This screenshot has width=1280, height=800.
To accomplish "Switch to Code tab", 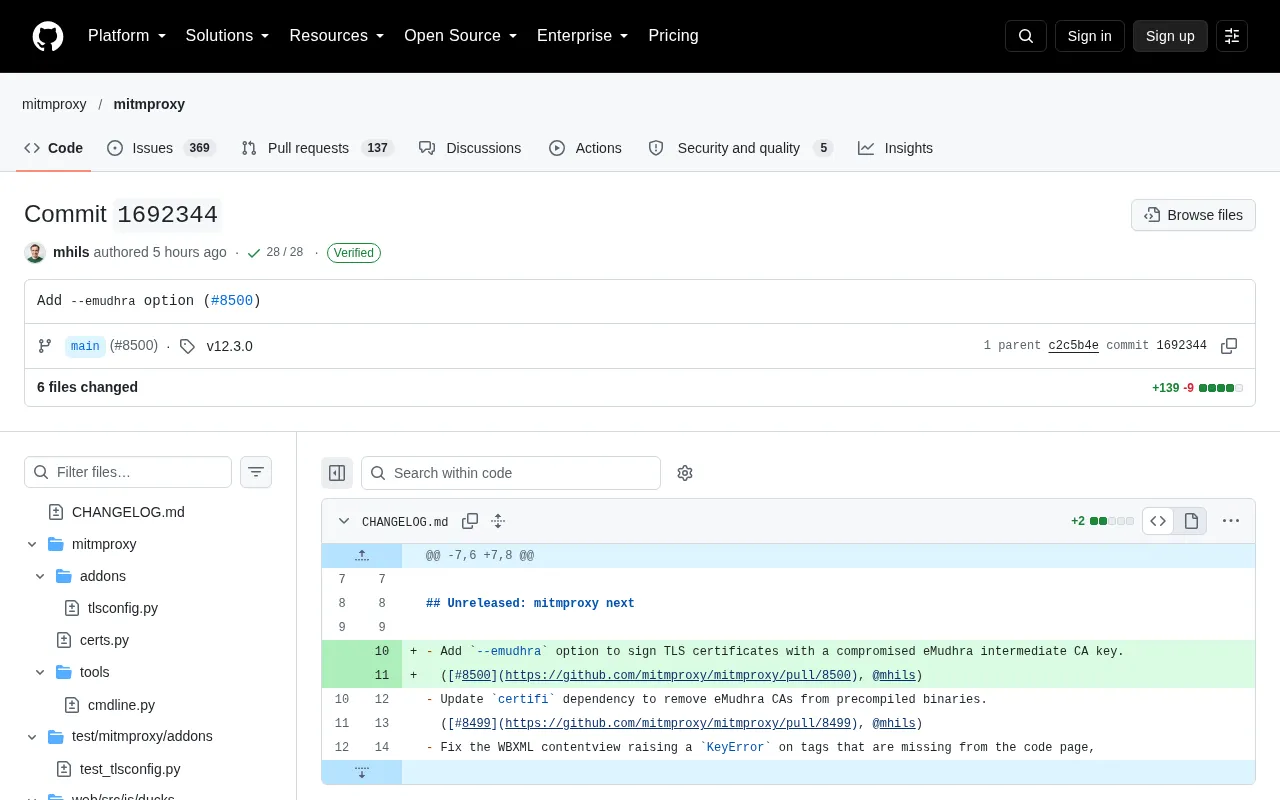I will coord(54,148).
